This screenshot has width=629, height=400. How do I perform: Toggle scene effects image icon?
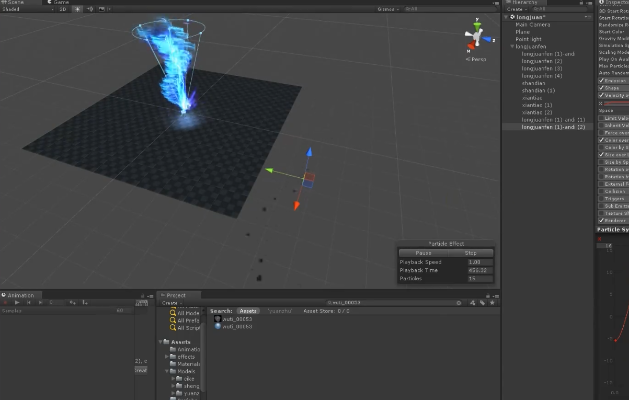coord(101,9)
